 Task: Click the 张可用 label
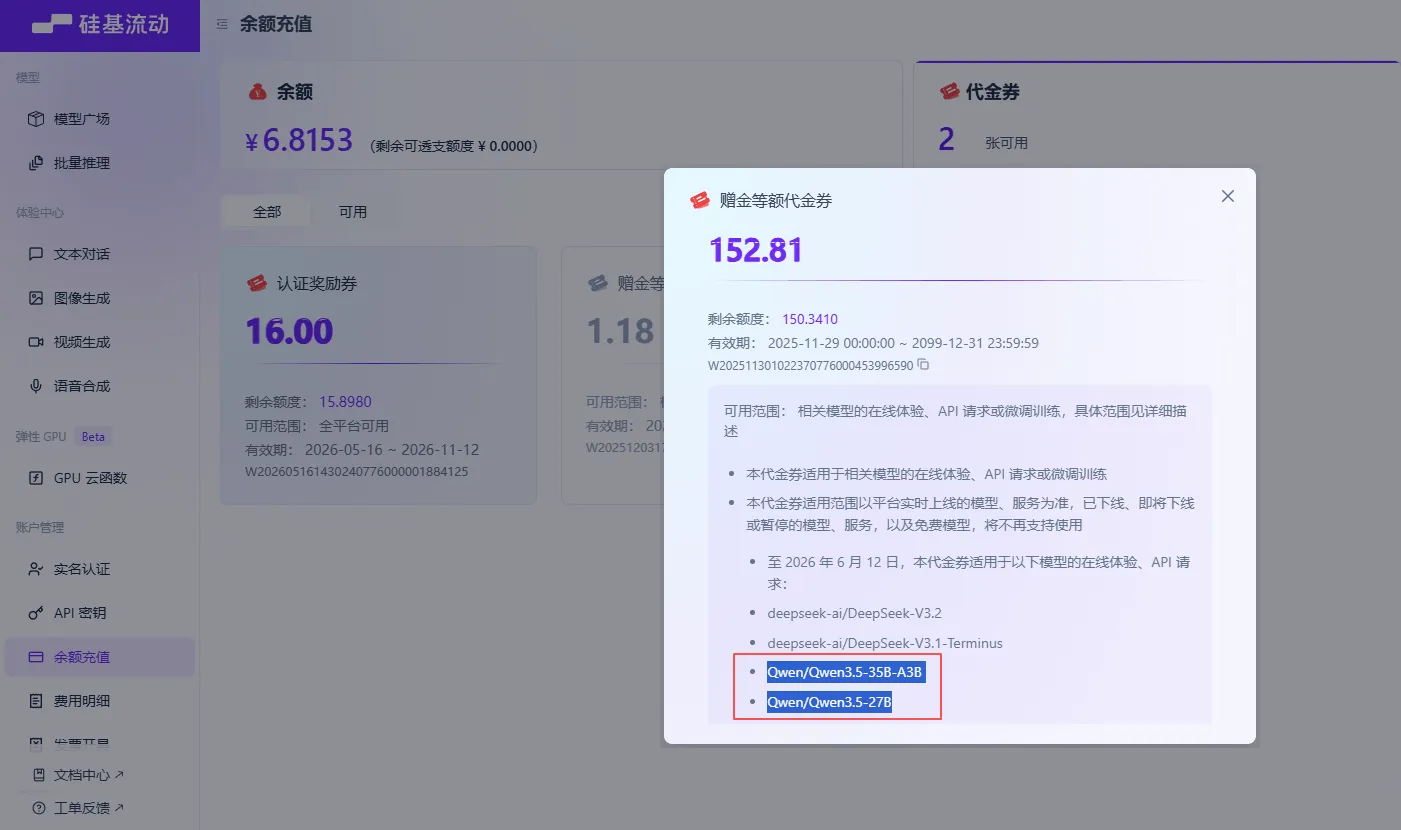pyautogui.click(x=1006, y=144)
